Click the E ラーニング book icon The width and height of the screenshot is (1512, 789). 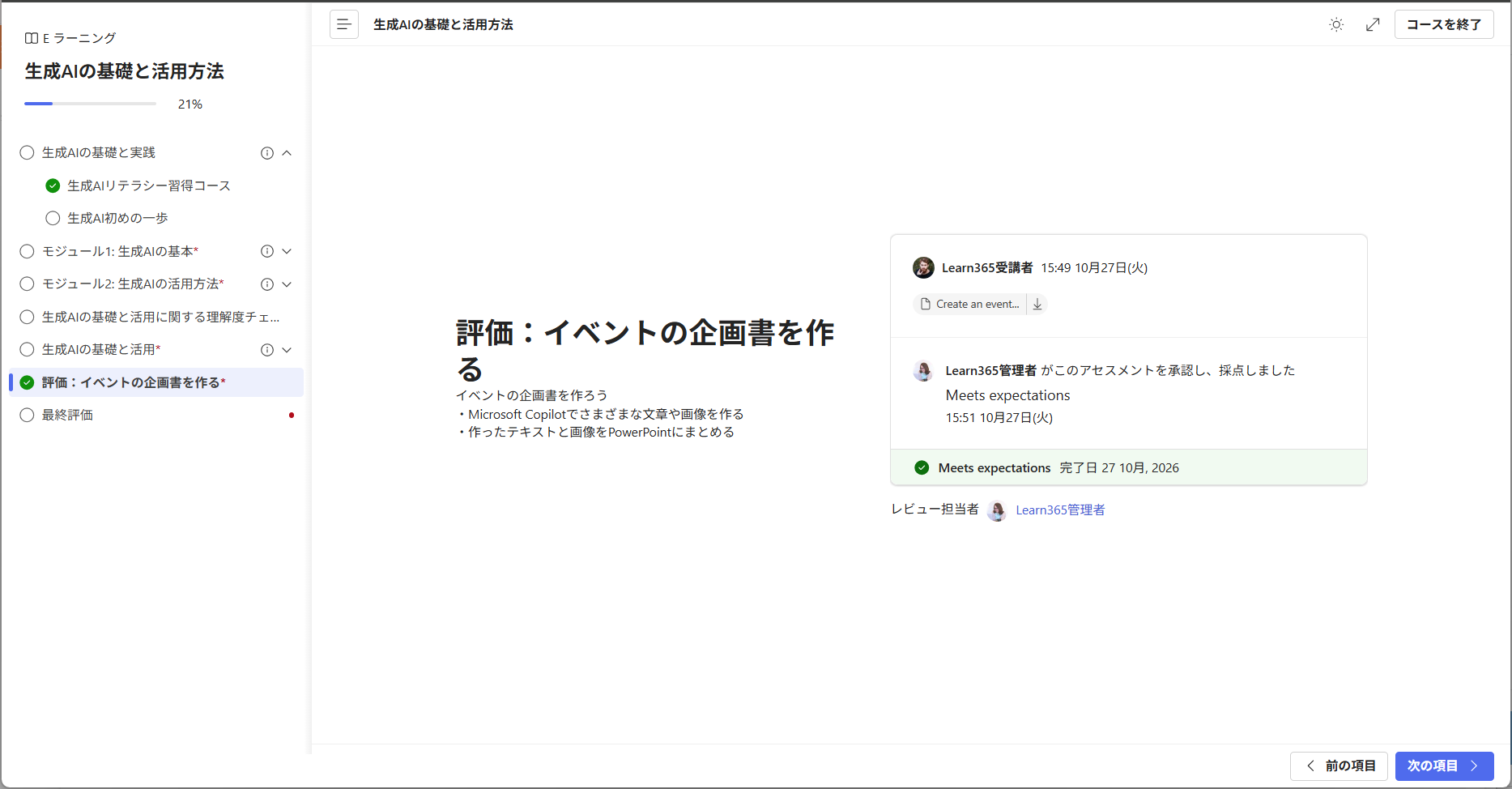32,38
